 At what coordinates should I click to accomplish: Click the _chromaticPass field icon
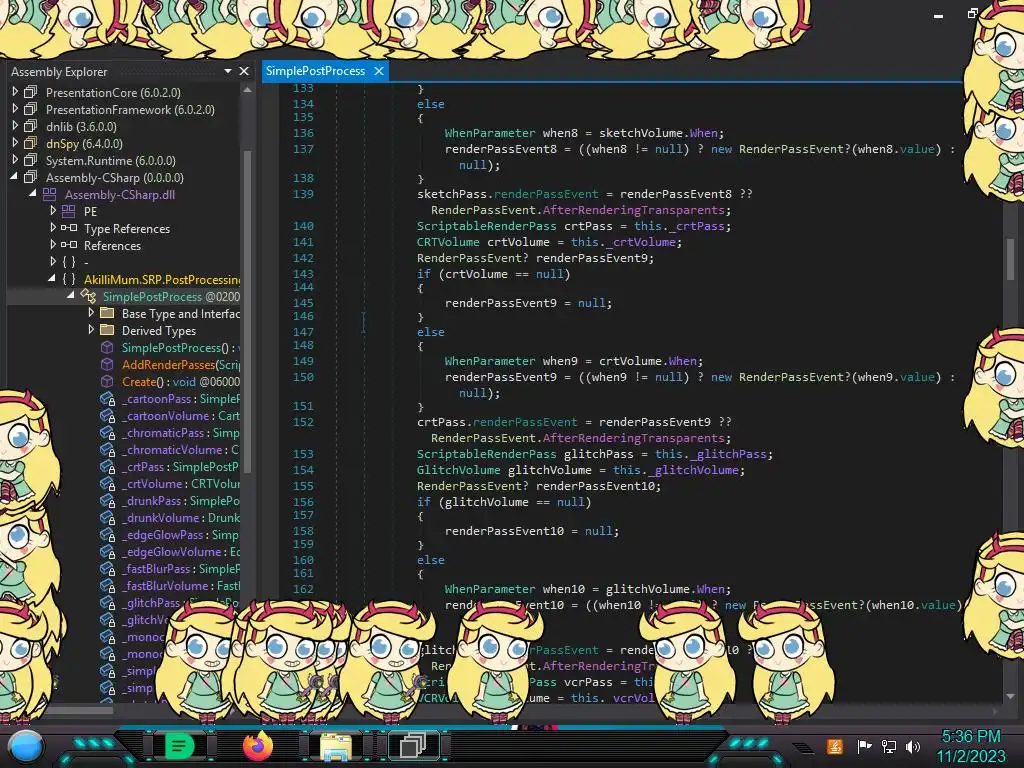(108, 433)
